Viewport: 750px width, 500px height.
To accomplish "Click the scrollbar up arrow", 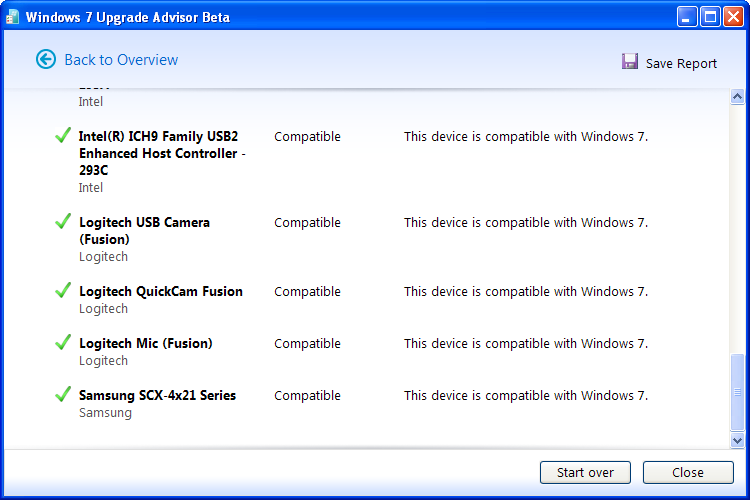I will click(737, 97).
